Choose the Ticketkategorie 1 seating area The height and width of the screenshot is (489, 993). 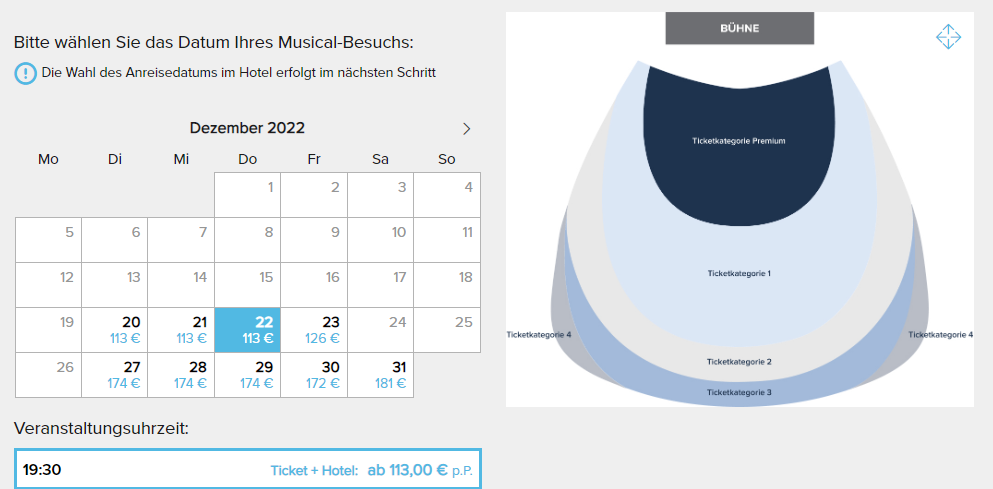(738, 274)
